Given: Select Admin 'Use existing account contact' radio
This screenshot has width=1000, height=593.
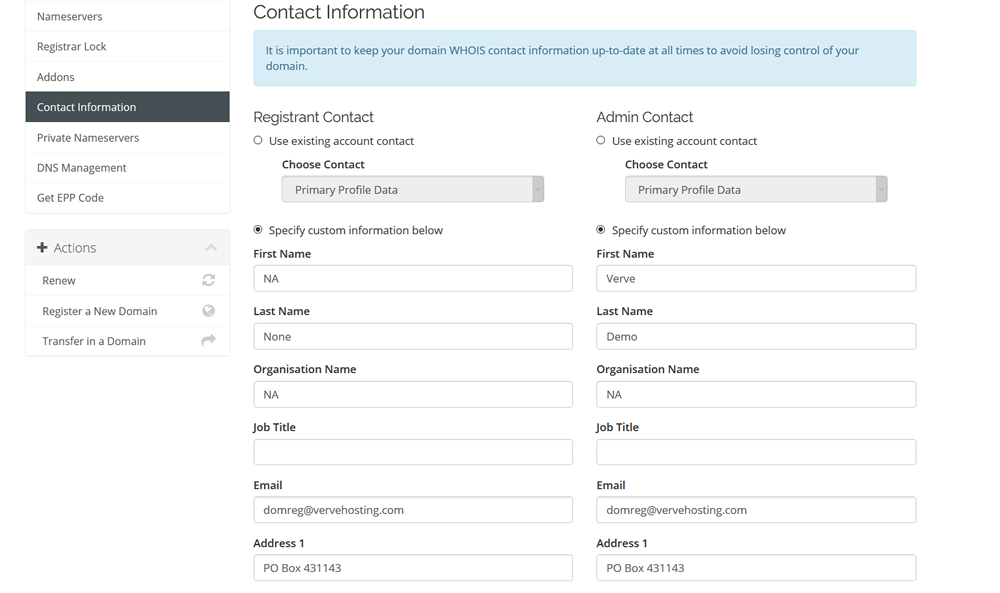Looking at the screenshot, I should click(601, 140).
